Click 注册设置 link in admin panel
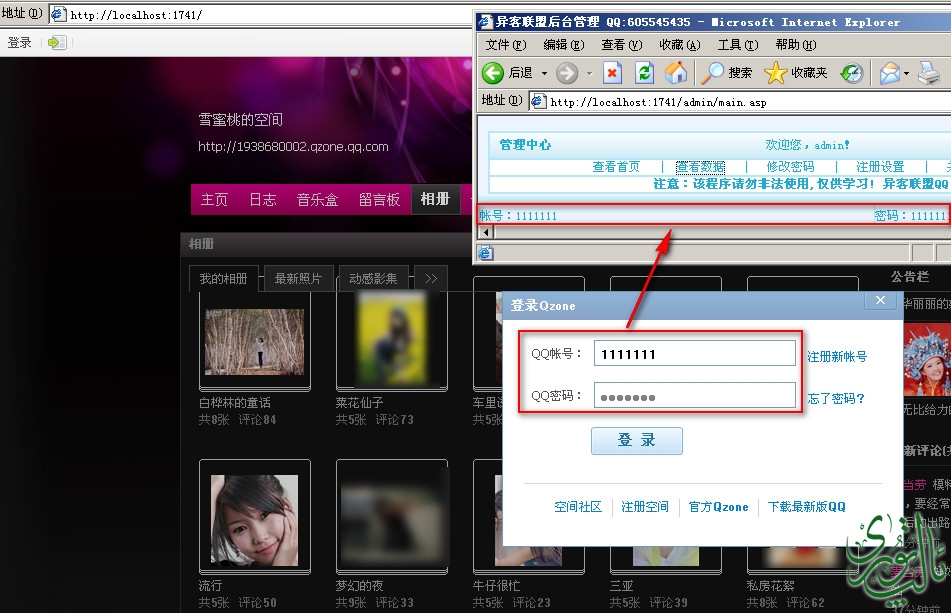Screen dimensions: 951x613 [880, 167]
